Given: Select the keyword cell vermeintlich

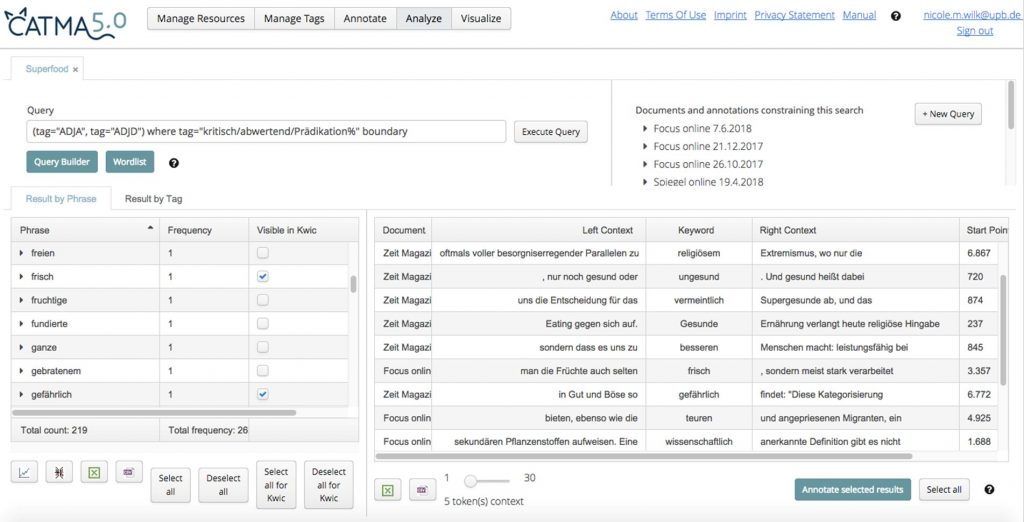Looking at the screenshot, I should coord(699,301).
